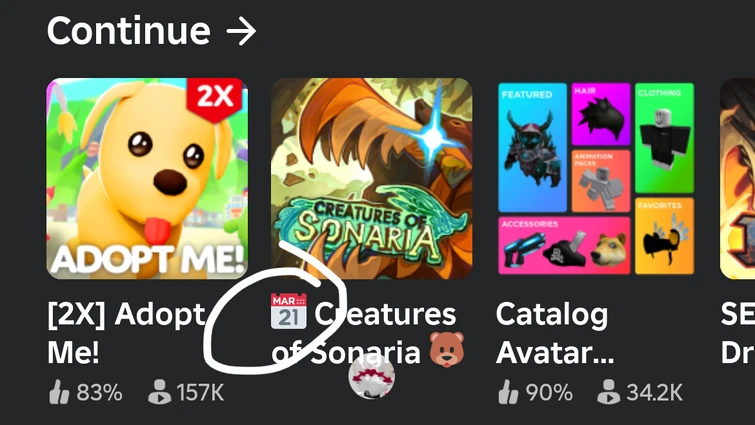Select the Clothing tile in Catalog thumbnail
755x425 pixels.
664,138
